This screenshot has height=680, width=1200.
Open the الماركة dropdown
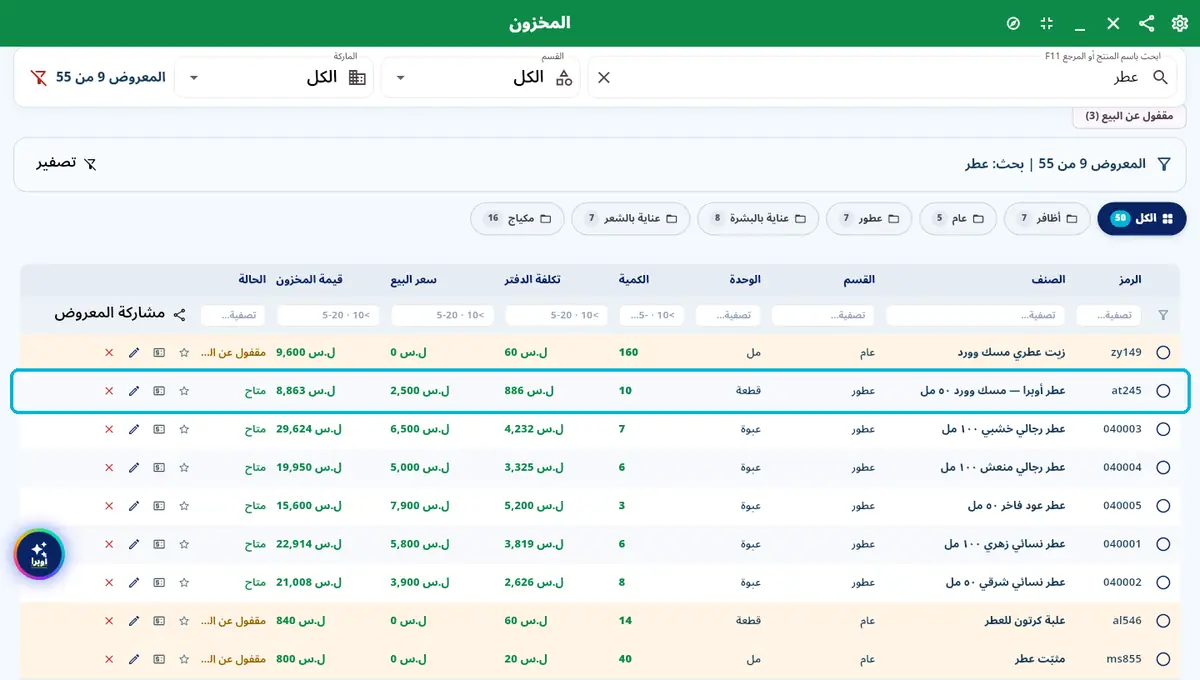coord(274,77)
